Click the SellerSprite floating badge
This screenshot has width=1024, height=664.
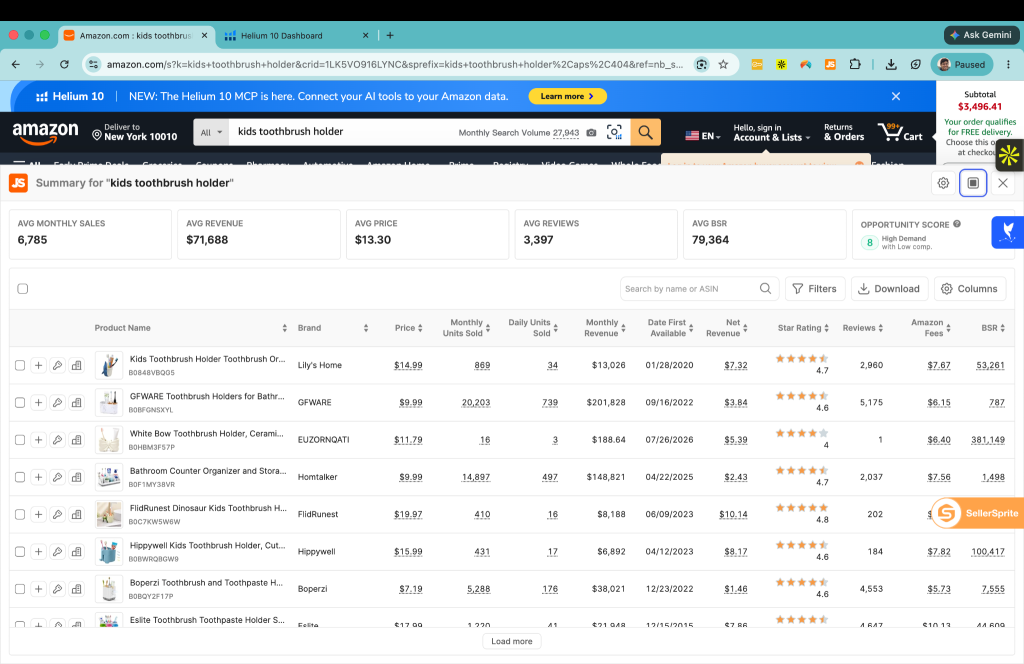[x=977, y=513]
